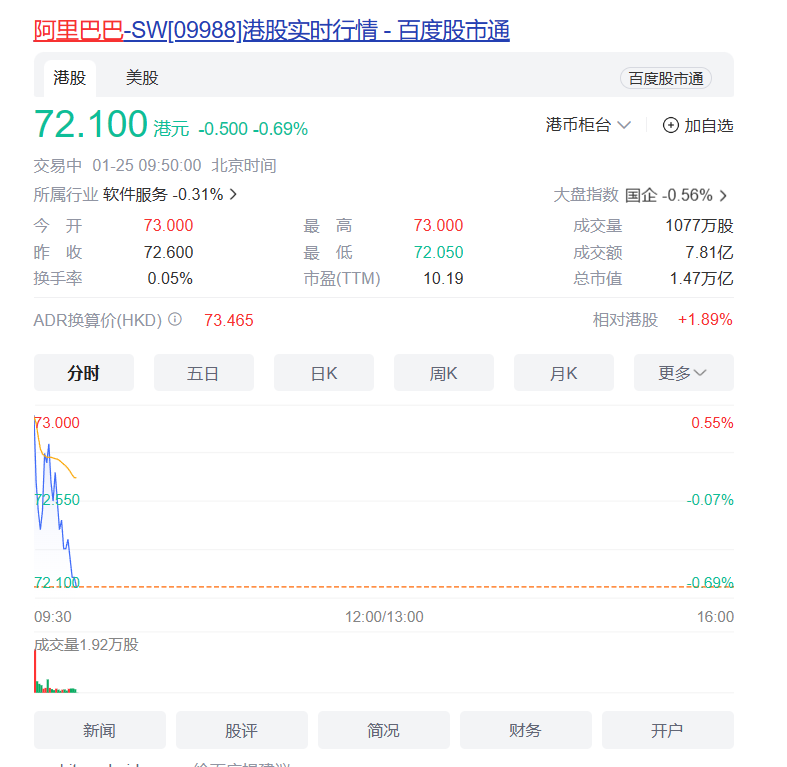This screenshot has height=767, width=787.
Task: Open 国企 index details chevron
Action: coord(723,195)
